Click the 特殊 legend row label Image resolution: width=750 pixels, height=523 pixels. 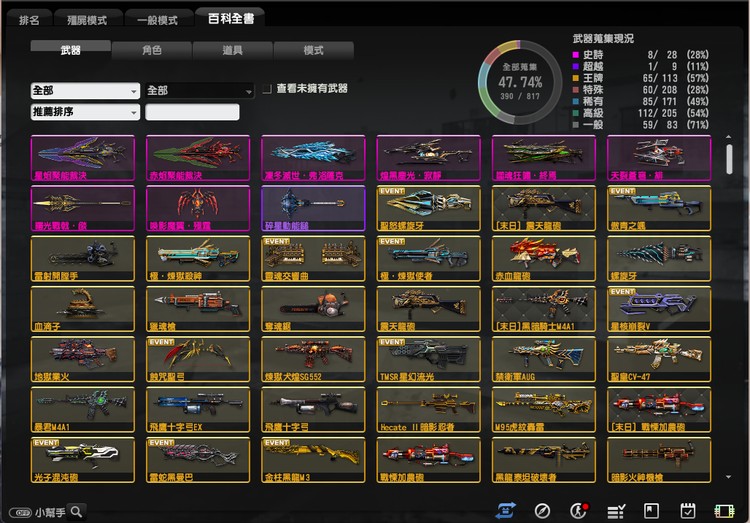(x=593, y=89)
